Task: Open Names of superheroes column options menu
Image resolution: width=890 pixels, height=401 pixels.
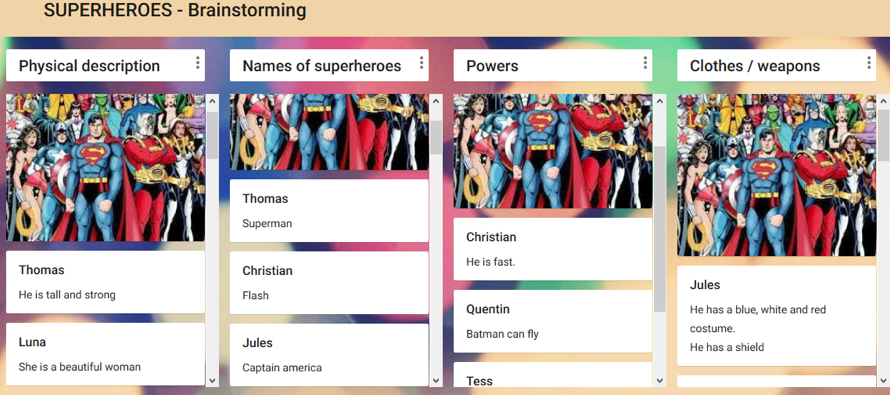Action: pos(422,64)
